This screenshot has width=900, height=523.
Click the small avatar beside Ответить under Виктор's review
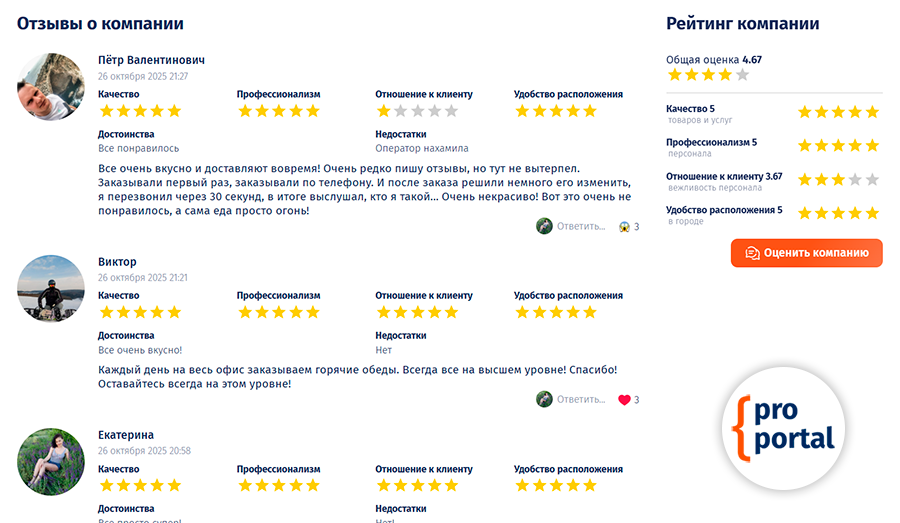pos(544,399)
